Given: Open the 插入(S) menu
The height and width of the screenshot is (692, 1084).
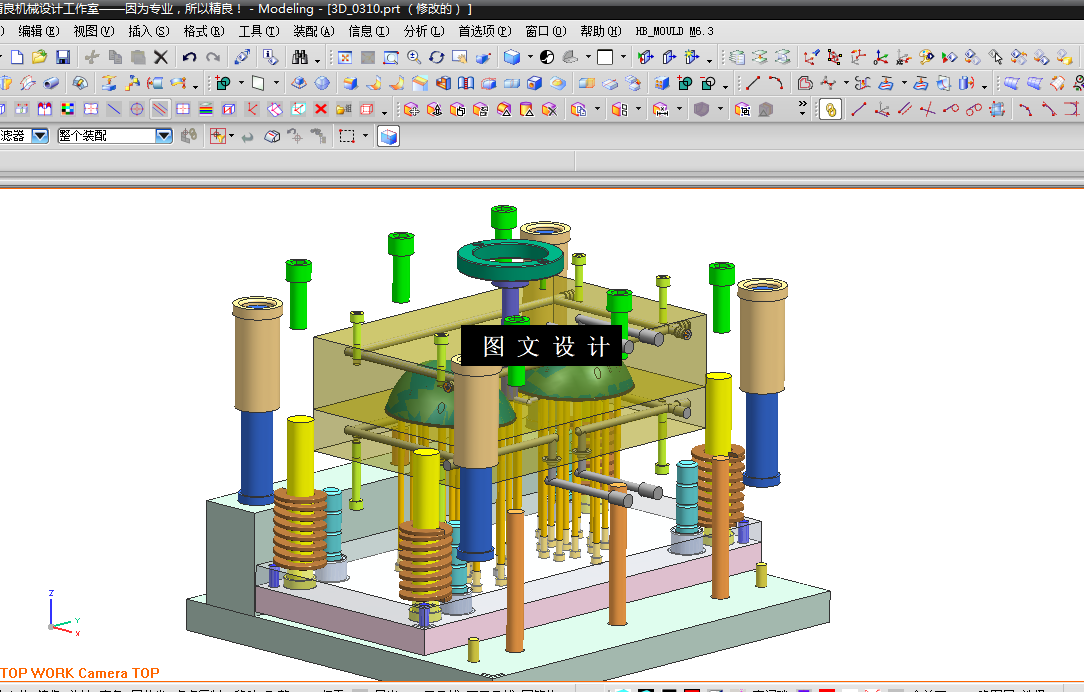Looking at the screenshot, I should click(149, 31).
